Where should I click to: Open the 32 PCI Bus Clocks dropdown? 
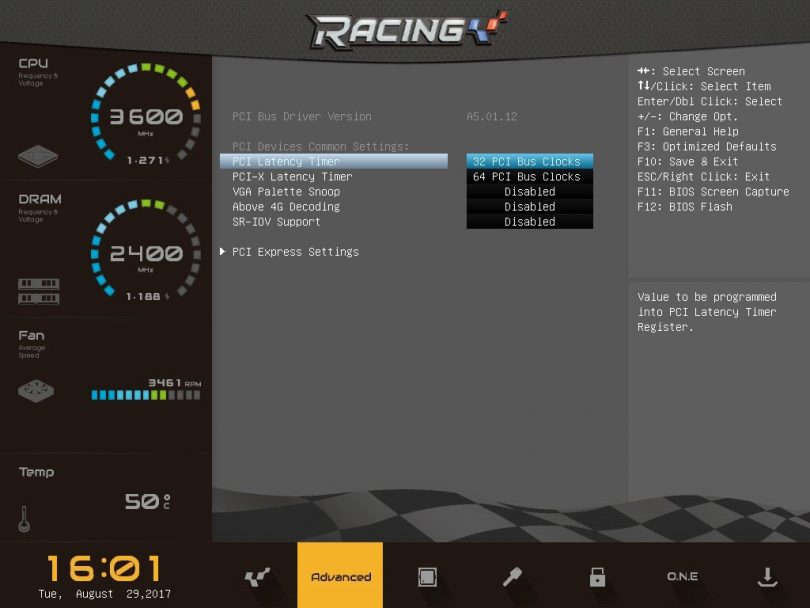[x=529, y=161]
